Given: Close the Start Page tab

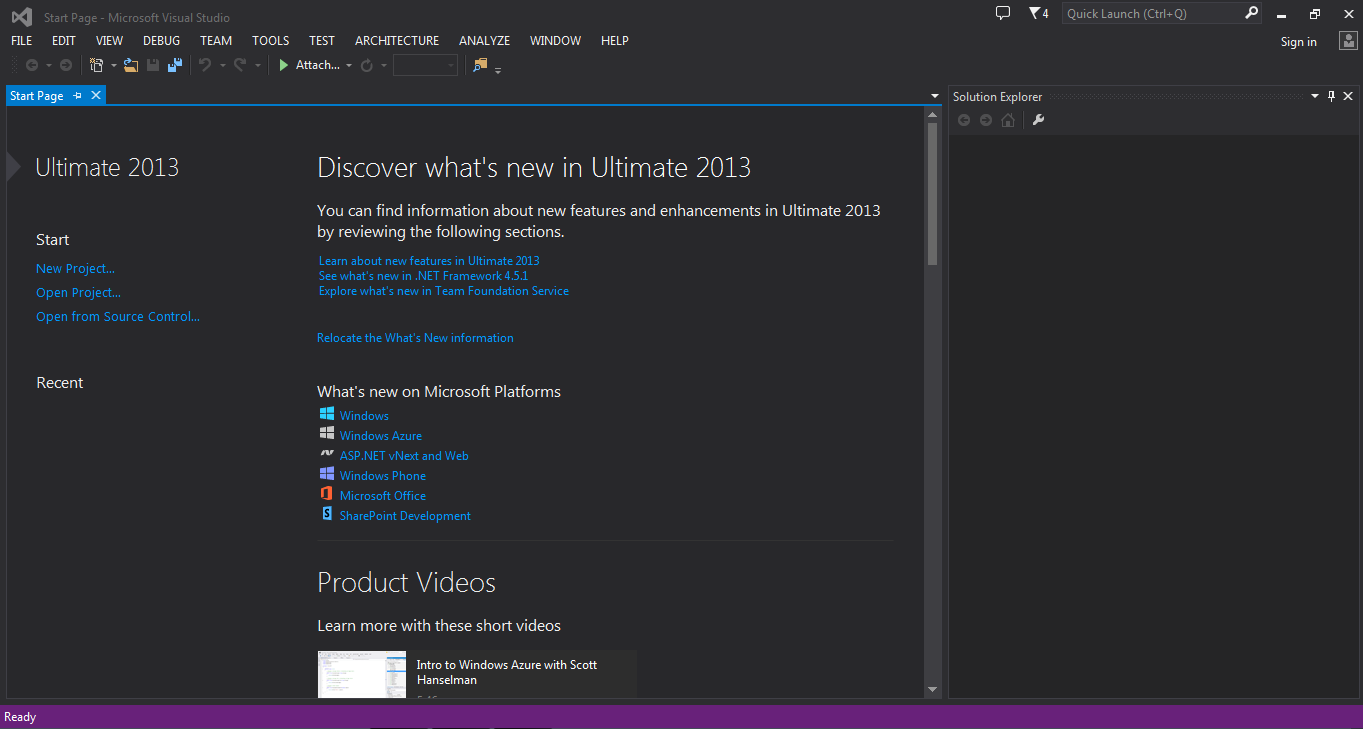Looking at the screenshot, I should tap(96, 95).
